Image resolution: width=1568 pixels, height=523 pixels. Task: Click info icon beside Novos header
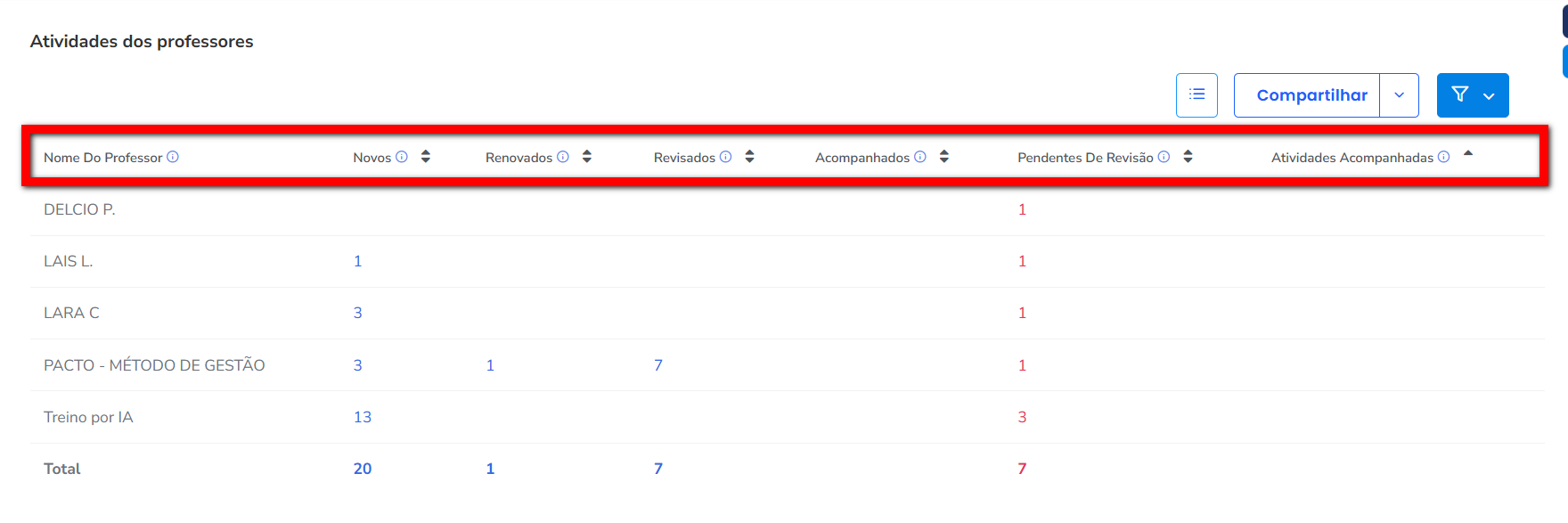click(402, 157)
